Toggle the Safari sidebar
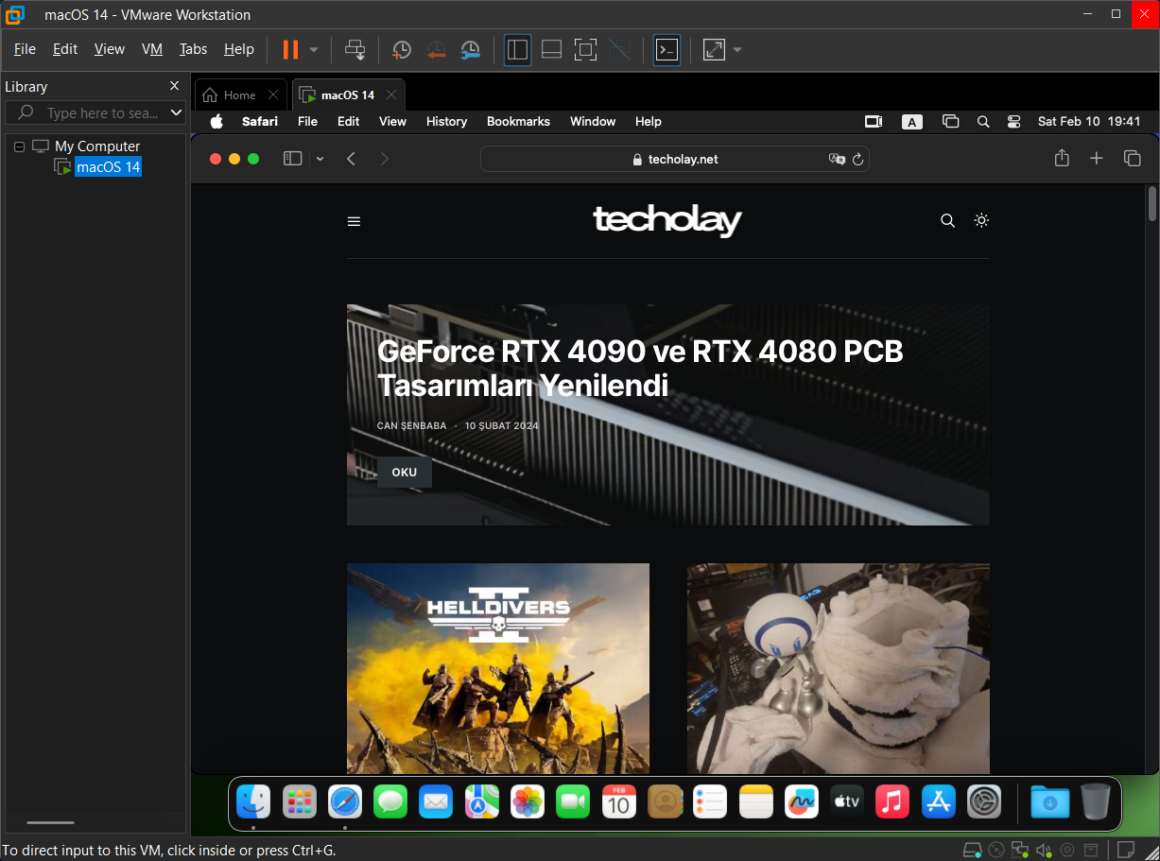This screenshot has width=1160, height=861. (x=293, y=158)
